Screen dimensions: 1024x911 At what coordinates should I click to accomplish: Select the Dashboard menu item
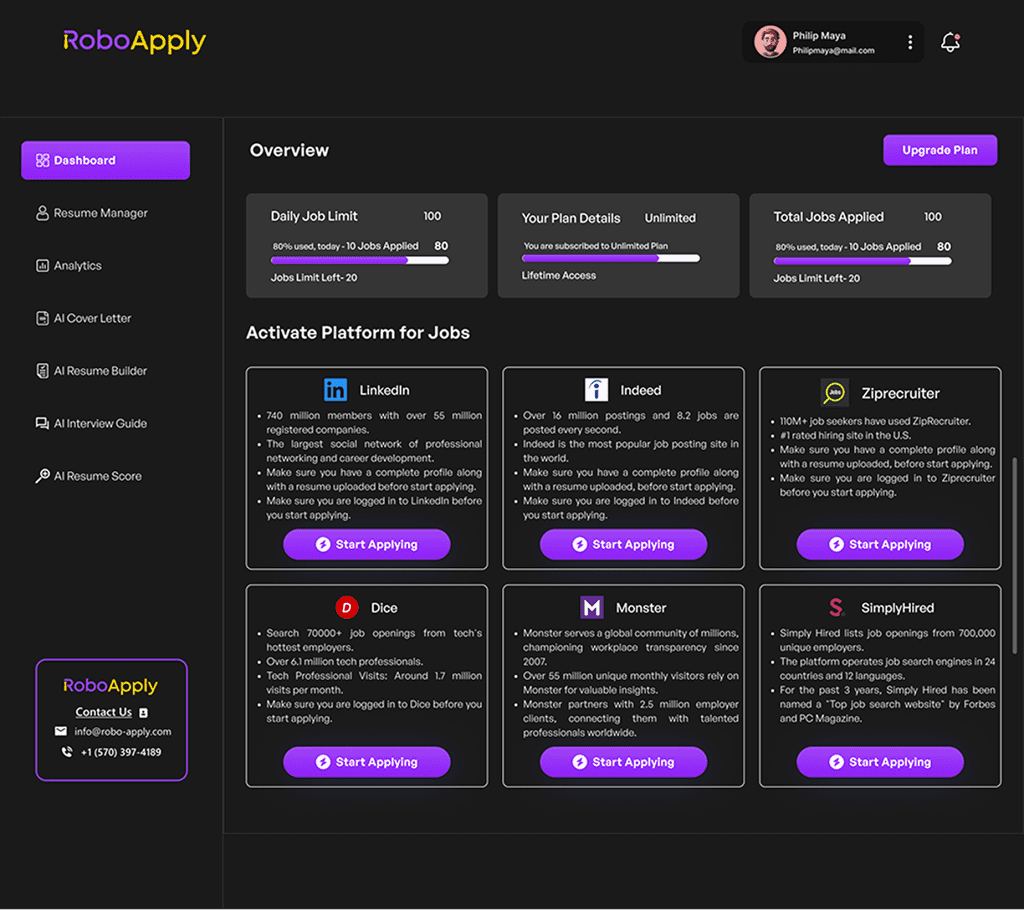106,161
